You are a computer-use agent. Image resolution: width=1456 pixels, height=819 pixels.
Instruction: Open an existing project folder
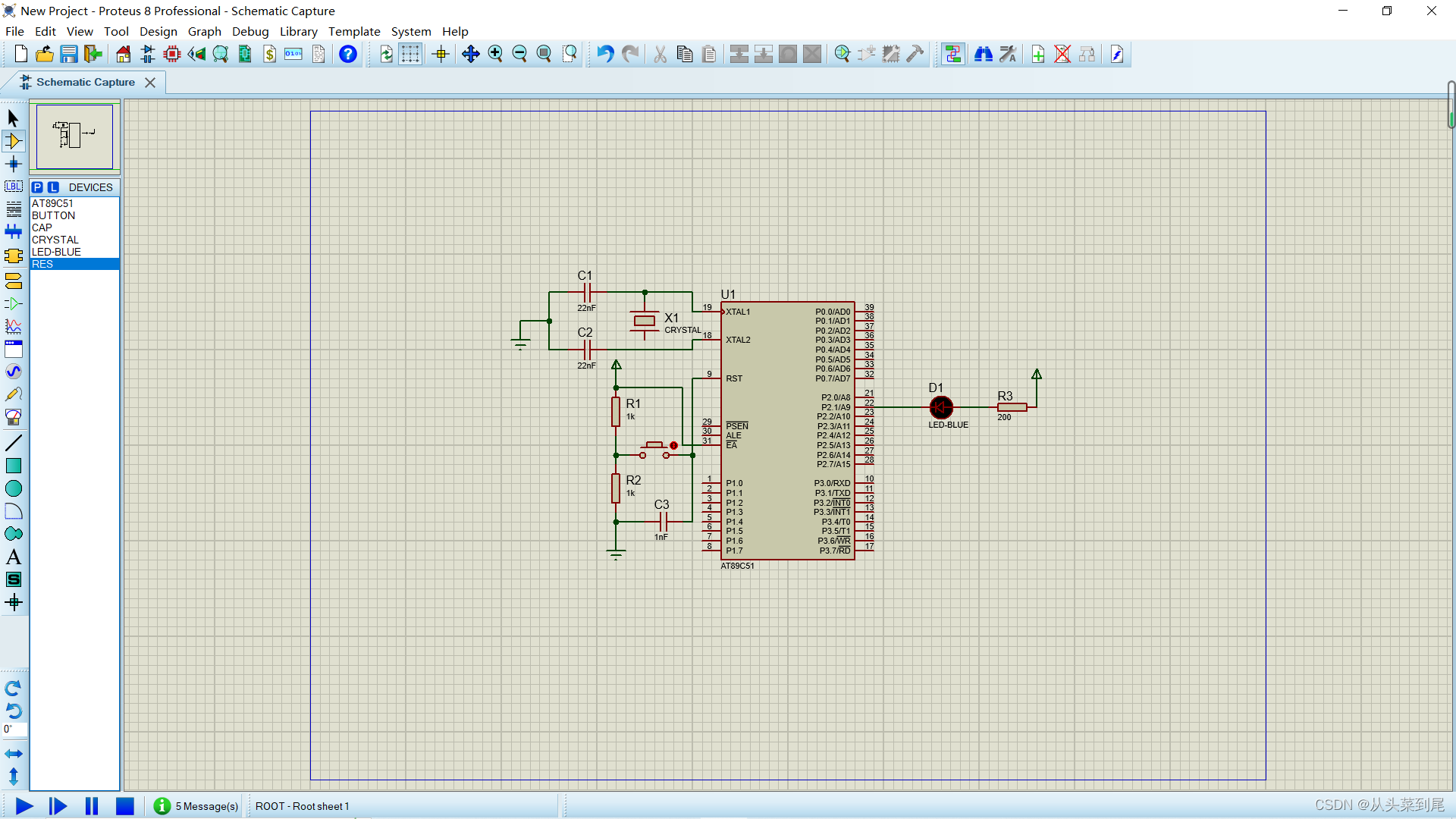pyautogui.click(x=45, y=54)
